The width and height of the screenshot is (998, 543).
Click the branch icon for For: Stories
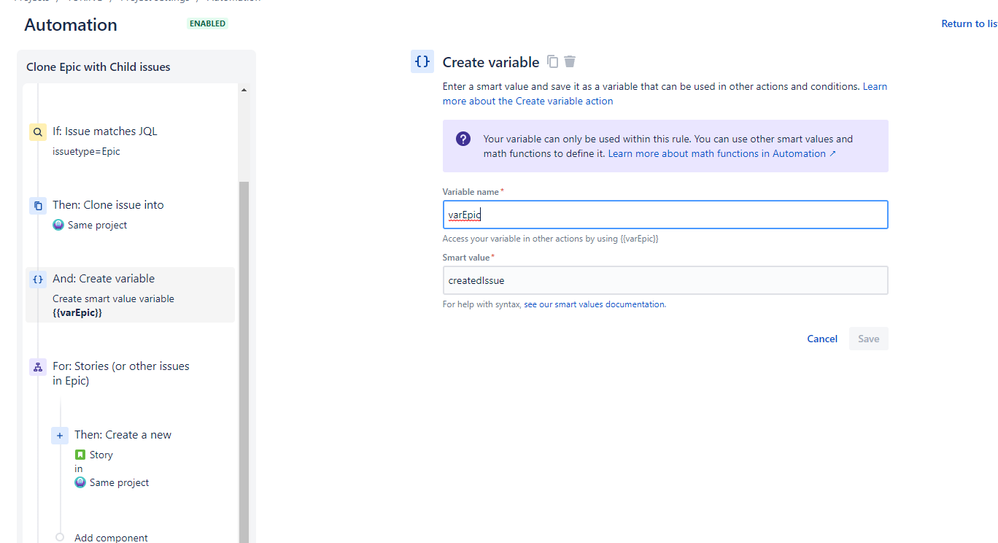38,367
